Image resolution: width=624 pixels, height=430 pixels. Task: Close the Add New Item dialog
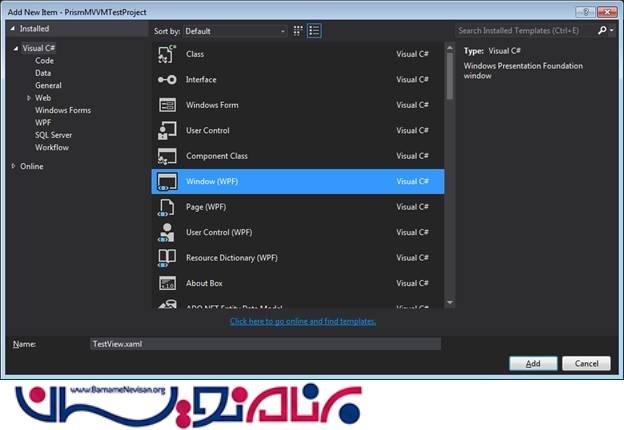point(607,12)
